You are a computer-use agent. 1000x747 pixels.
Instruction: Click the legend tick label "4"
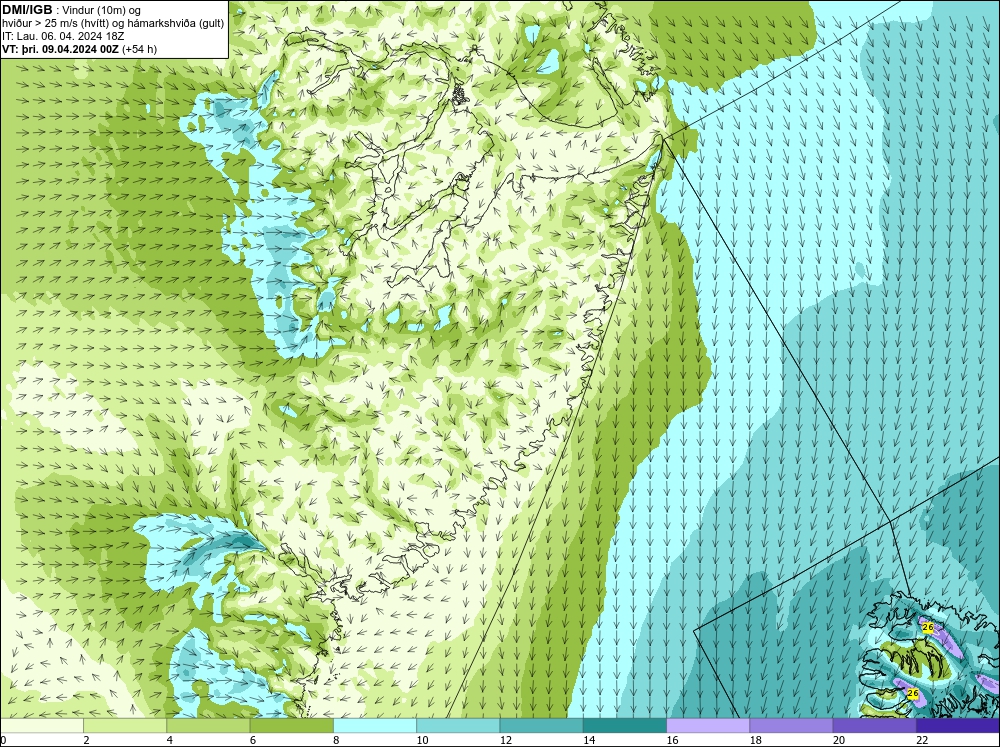(170, 740)
